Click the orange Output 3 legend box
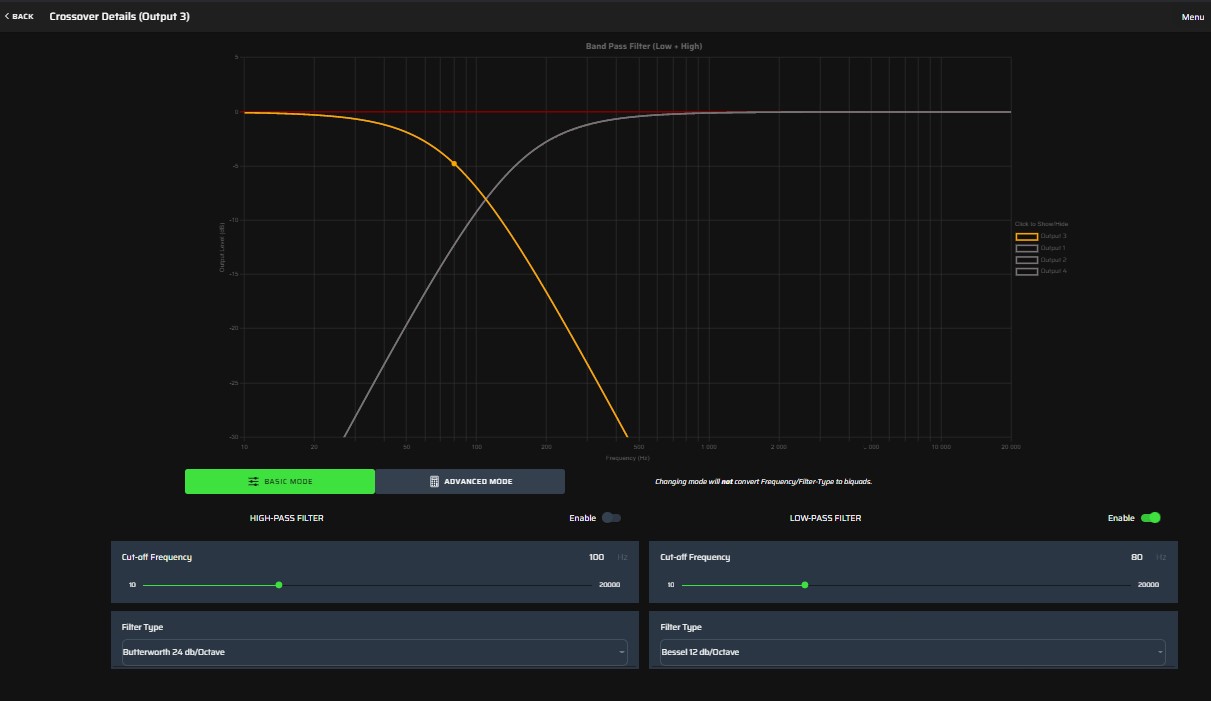 click(1026, 236)
